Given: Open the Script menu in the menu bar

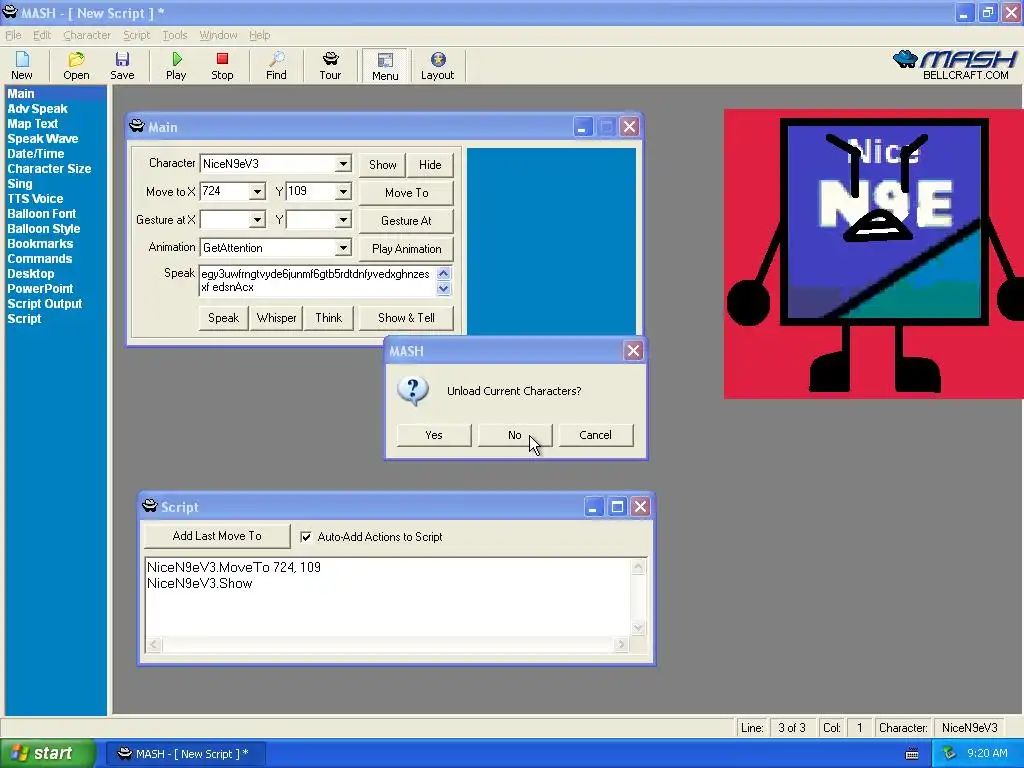Looking at the screenshot, I should point(136,35).
